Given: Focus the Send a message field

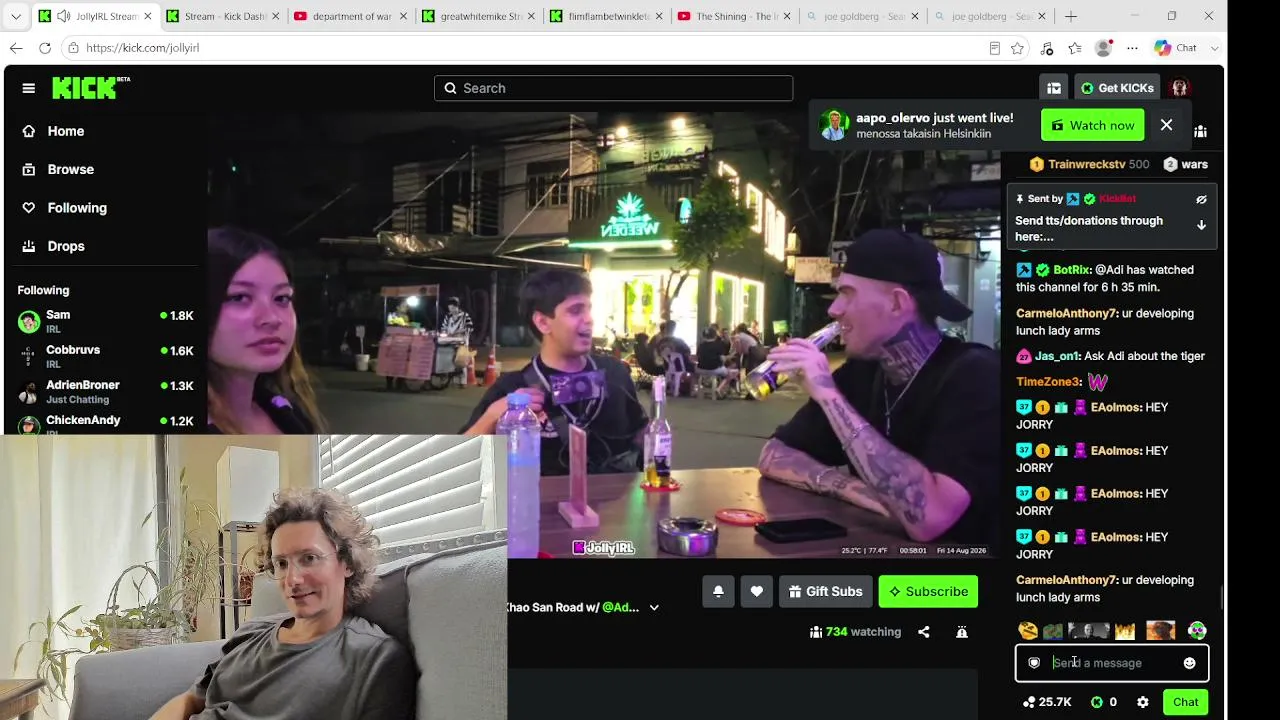Looking at the screenshot, I should click(1112, 663).
